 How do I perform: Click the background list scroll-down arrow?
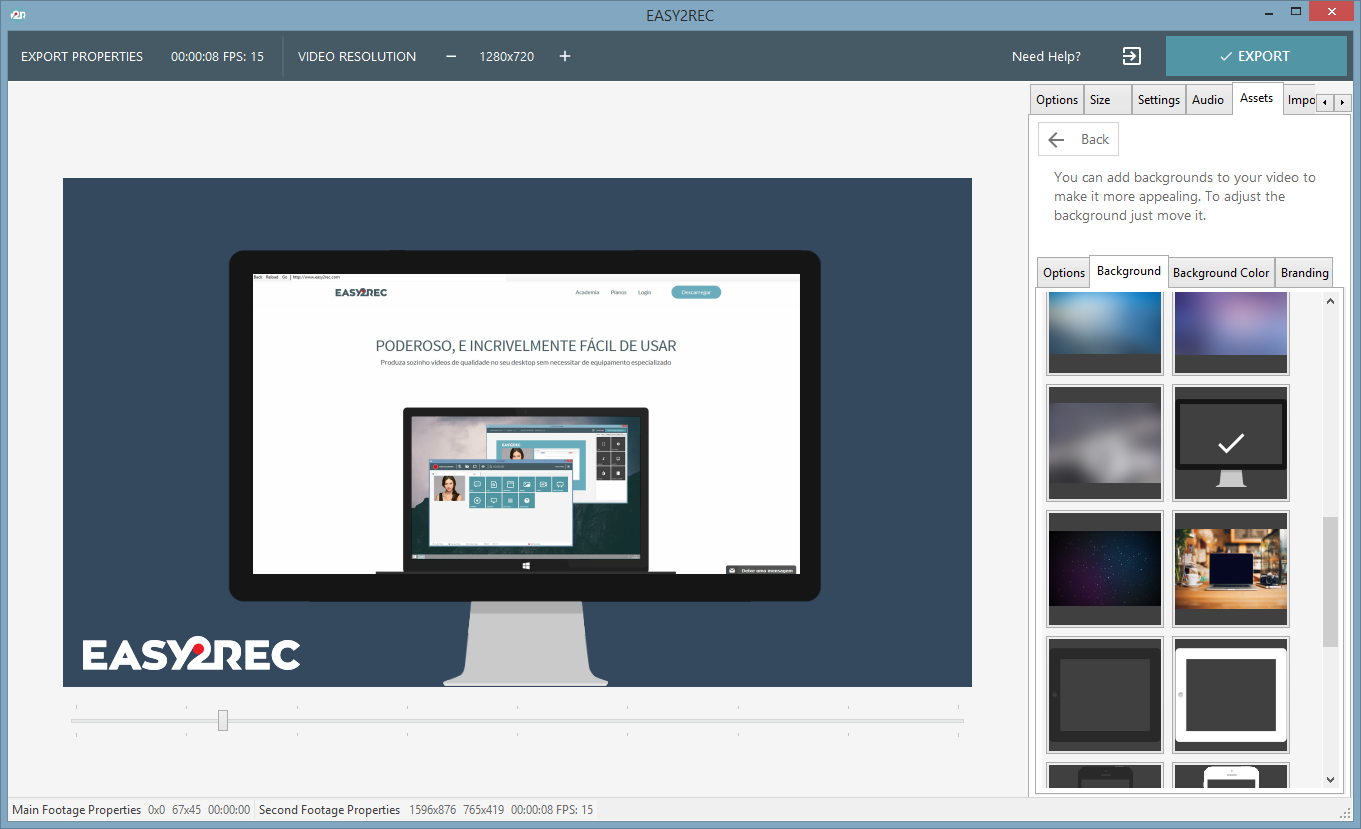[1330, 779]
